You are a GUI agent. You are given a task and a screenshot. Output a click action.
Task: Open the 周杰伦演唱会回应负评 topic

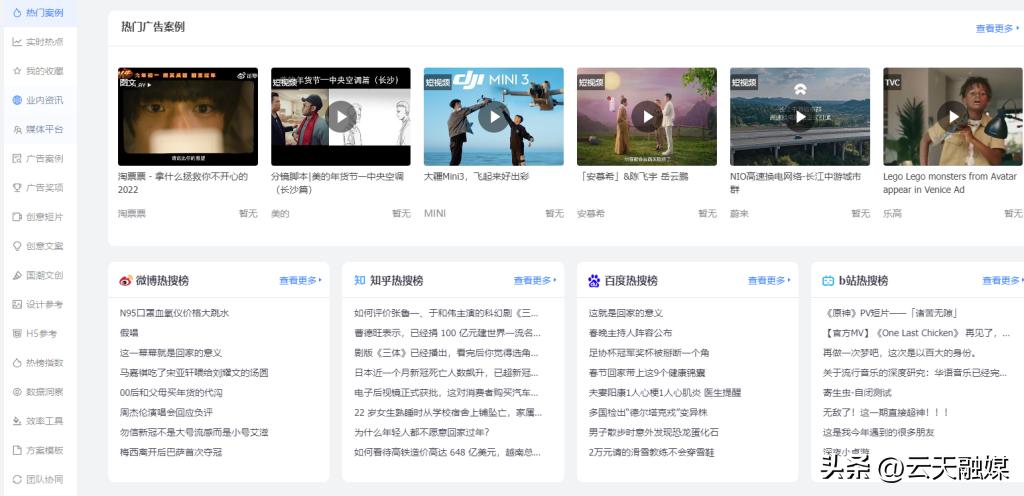pos(166,412)
